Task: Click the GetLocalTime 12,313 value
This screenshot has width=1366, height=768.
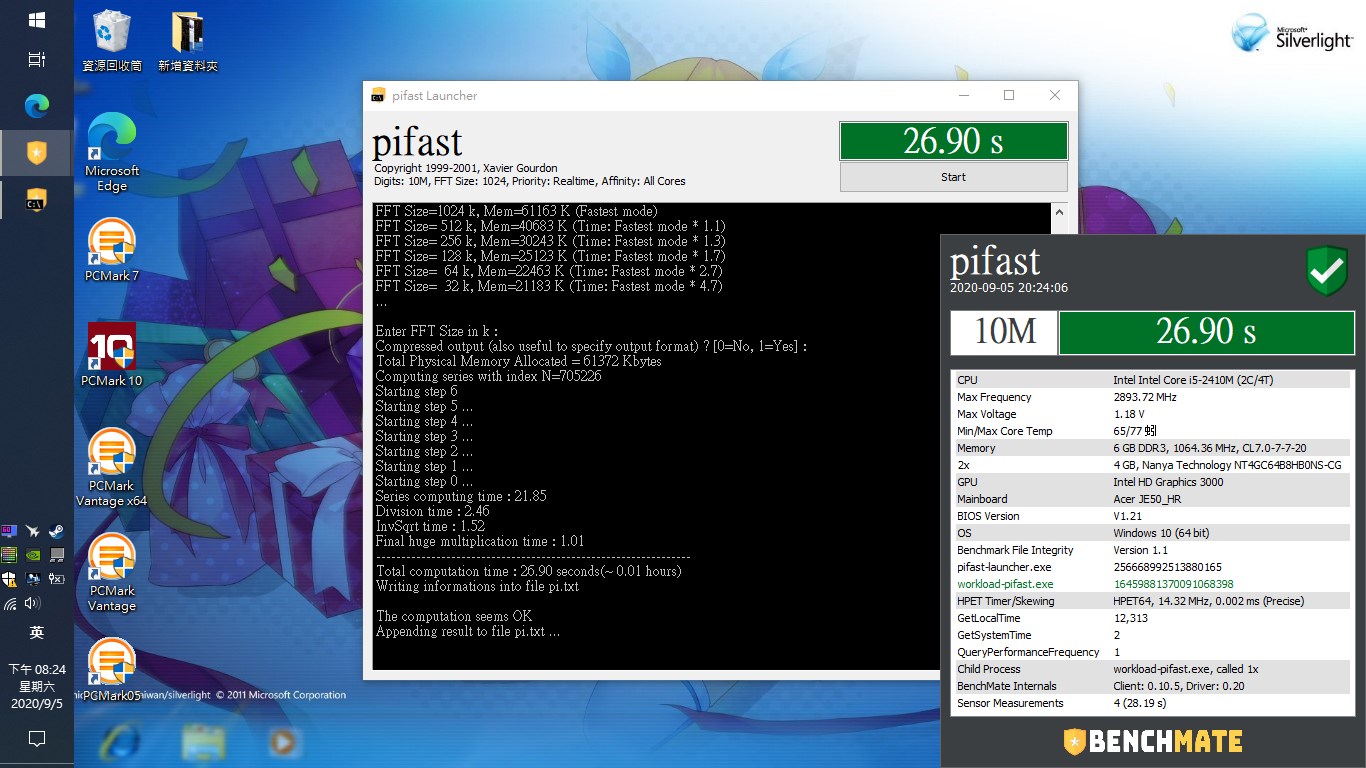Action: pyautogui.click(x=1130, y=618)
